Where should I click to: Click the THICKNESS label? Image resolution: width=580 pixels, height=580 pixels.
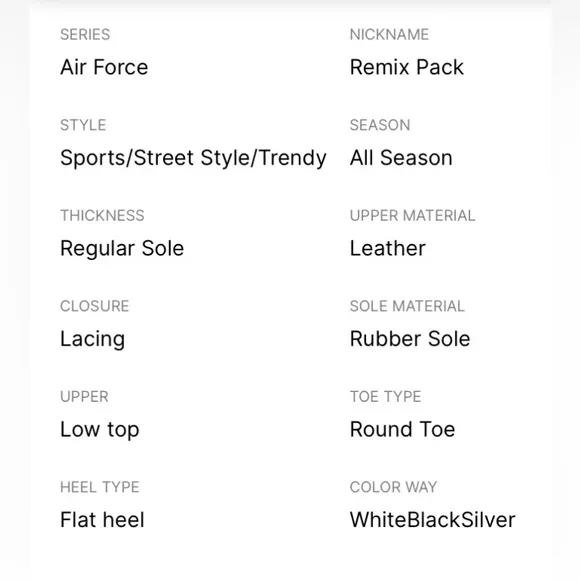(102, 216)
